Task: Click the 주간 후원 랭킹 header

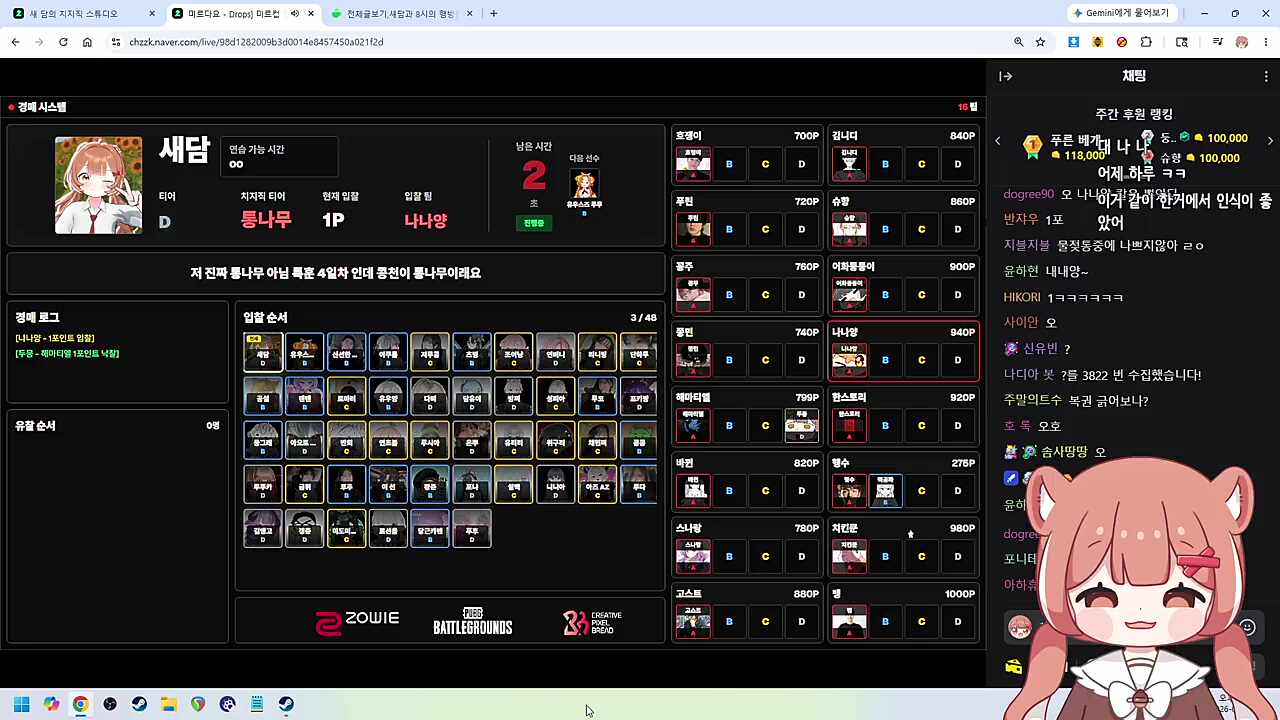Action: (1134, 114)
